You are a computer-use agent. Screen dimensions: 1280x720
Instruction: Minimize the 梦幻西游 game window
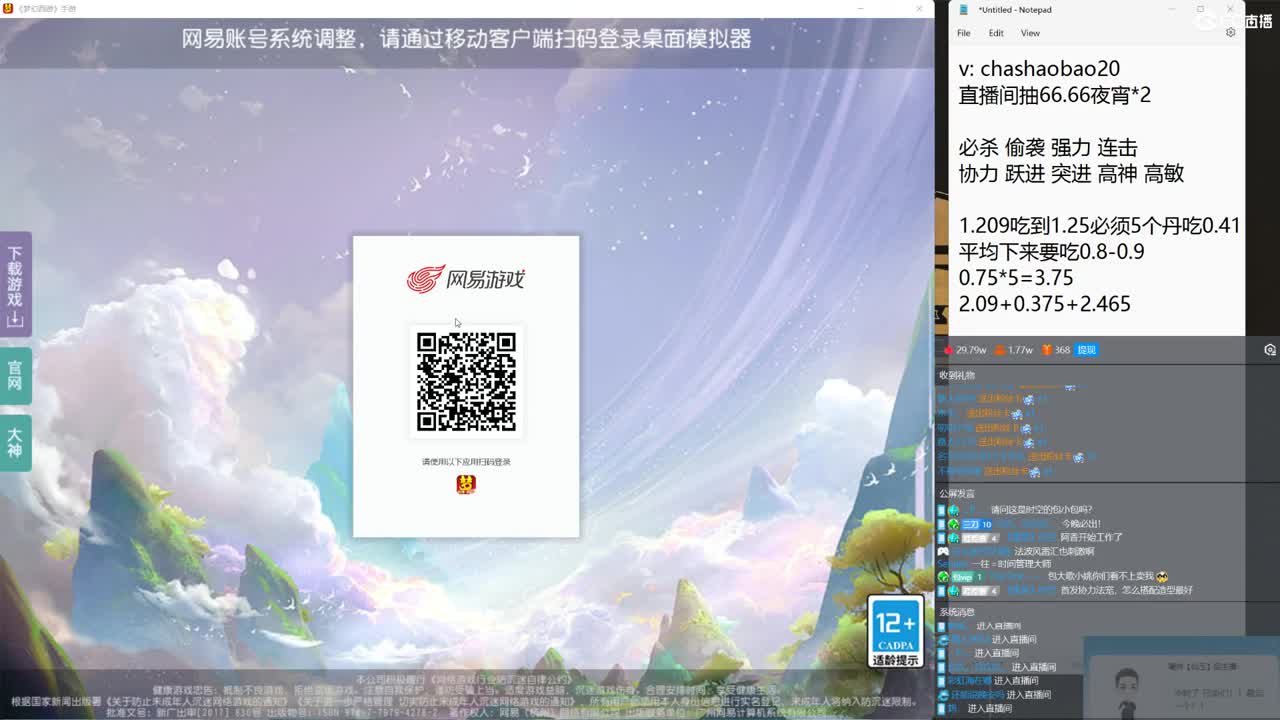pyautogui.click(x=862, y=9)
